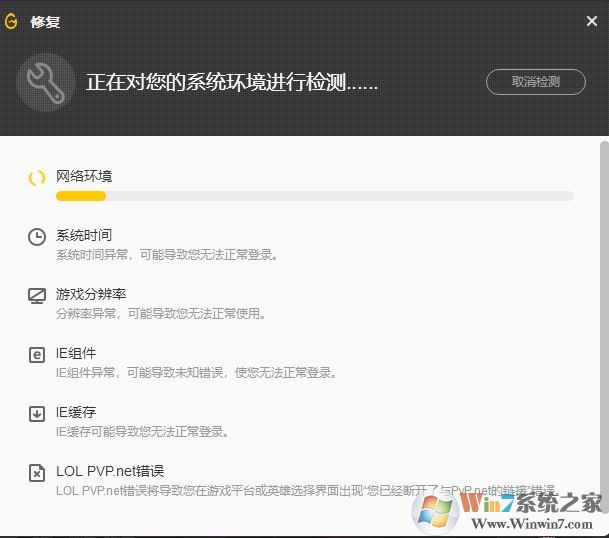Screen dimensions: 609x538
Task: Click the 系统时间异常 description text
Action: 167,255
